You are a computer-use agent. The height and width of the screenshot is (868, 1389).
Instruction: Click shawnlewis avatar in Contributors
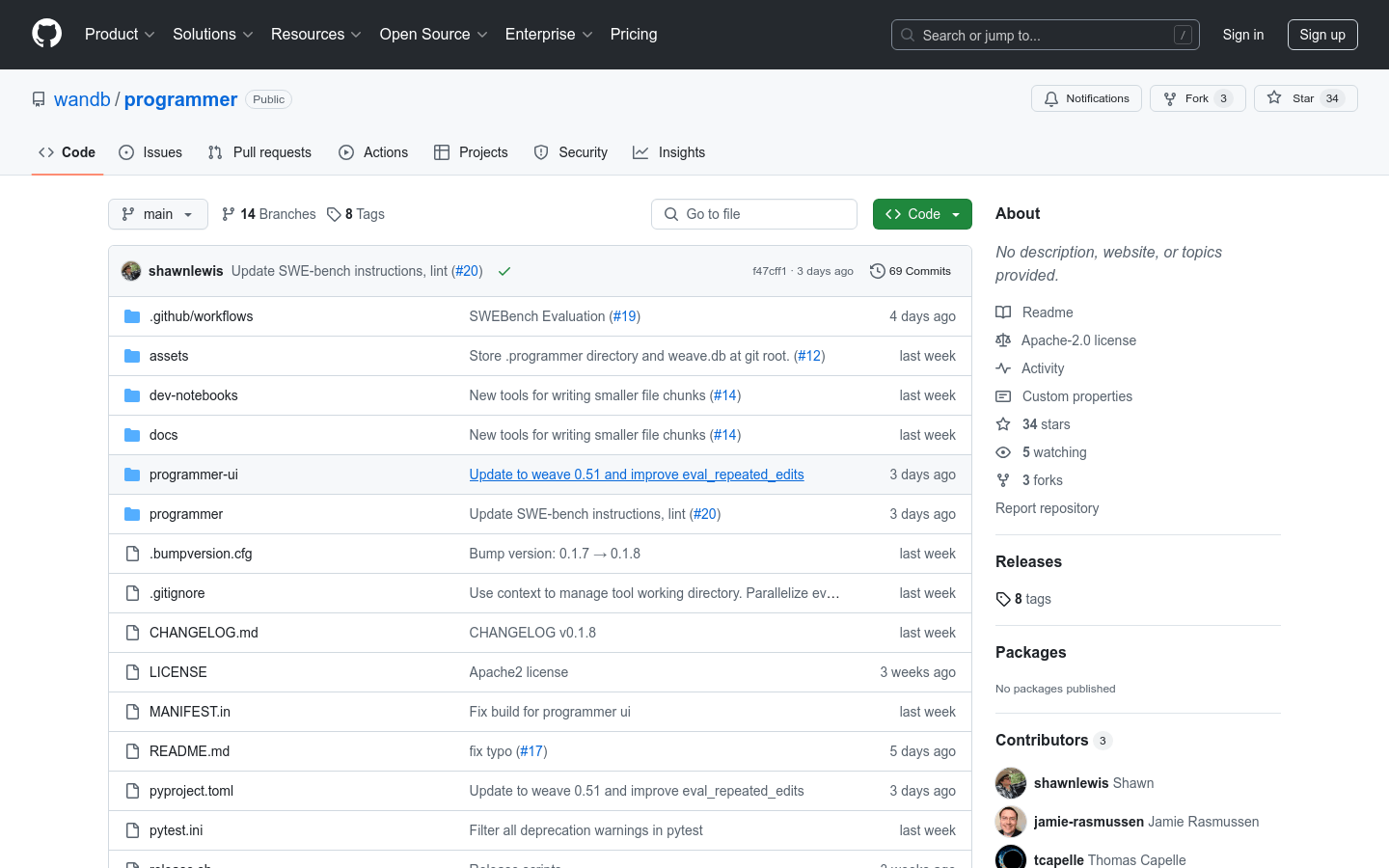click(x=1011, y=783)
